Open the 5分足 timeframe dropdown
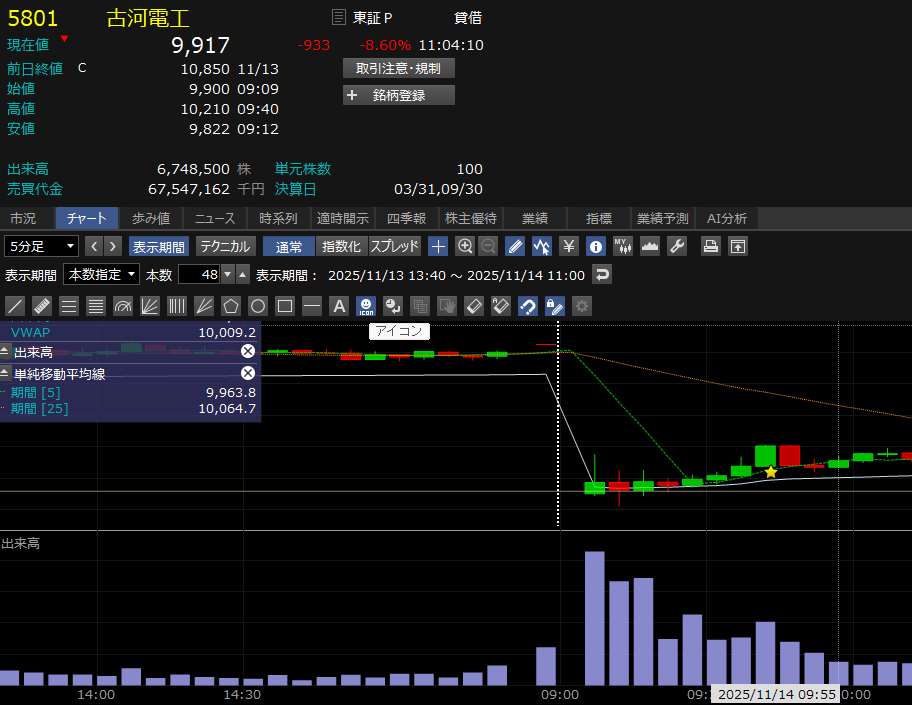The height and width of the screenshot is (705, 912). [42, 246]
